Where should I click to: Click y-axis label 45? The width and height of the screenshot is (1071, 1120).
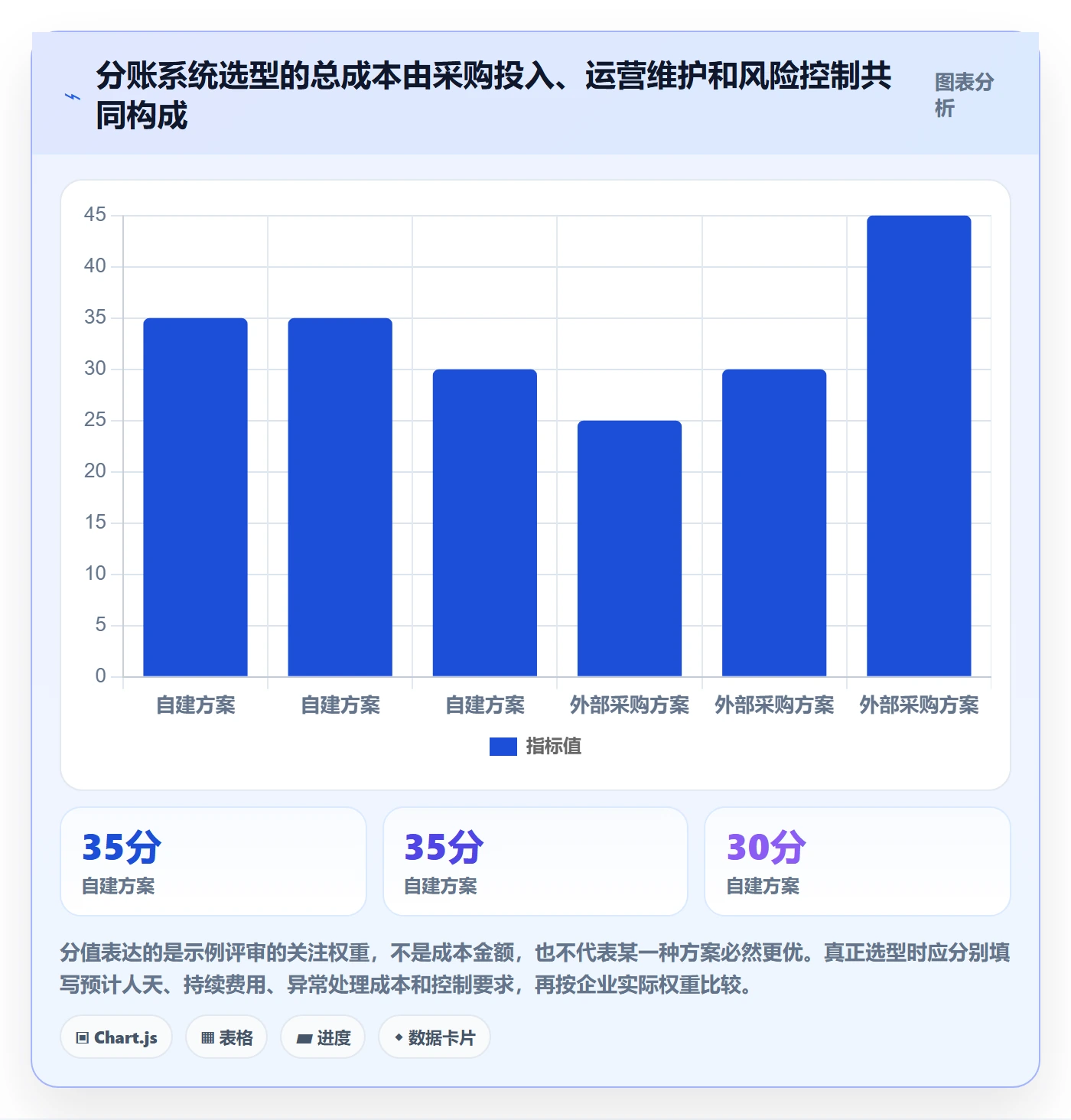pyautogui.click(x=96, y=215)
